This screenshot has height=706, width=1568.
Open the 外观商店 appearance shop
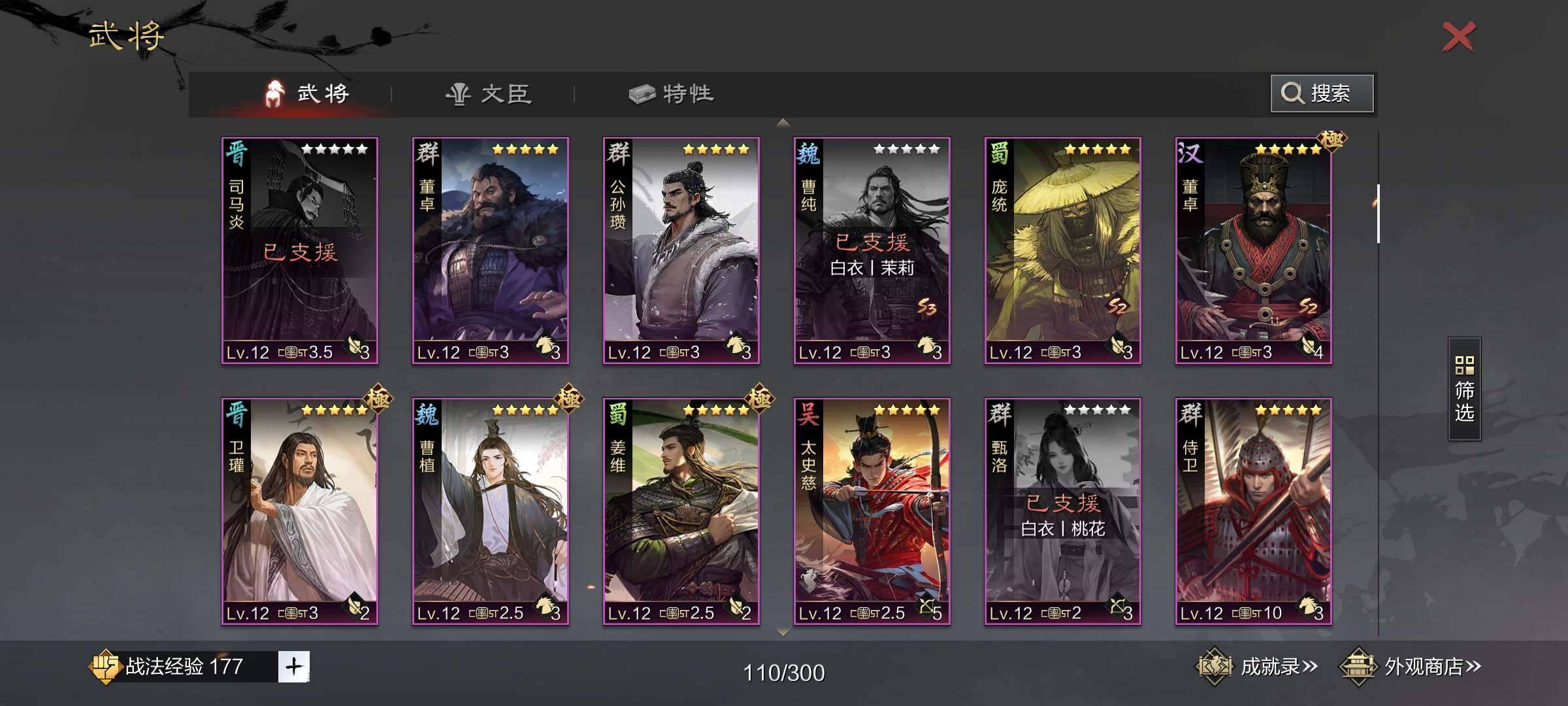click(x=1410, y=666)
